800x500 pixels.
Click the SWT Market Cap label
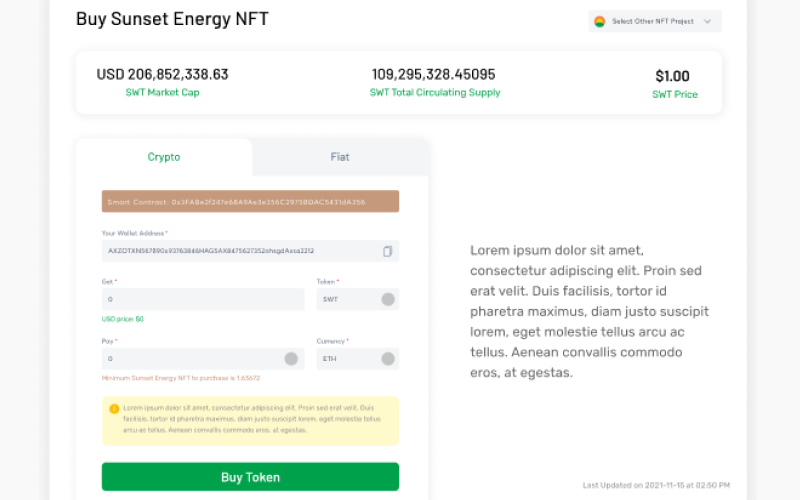(x=162, y=93)
